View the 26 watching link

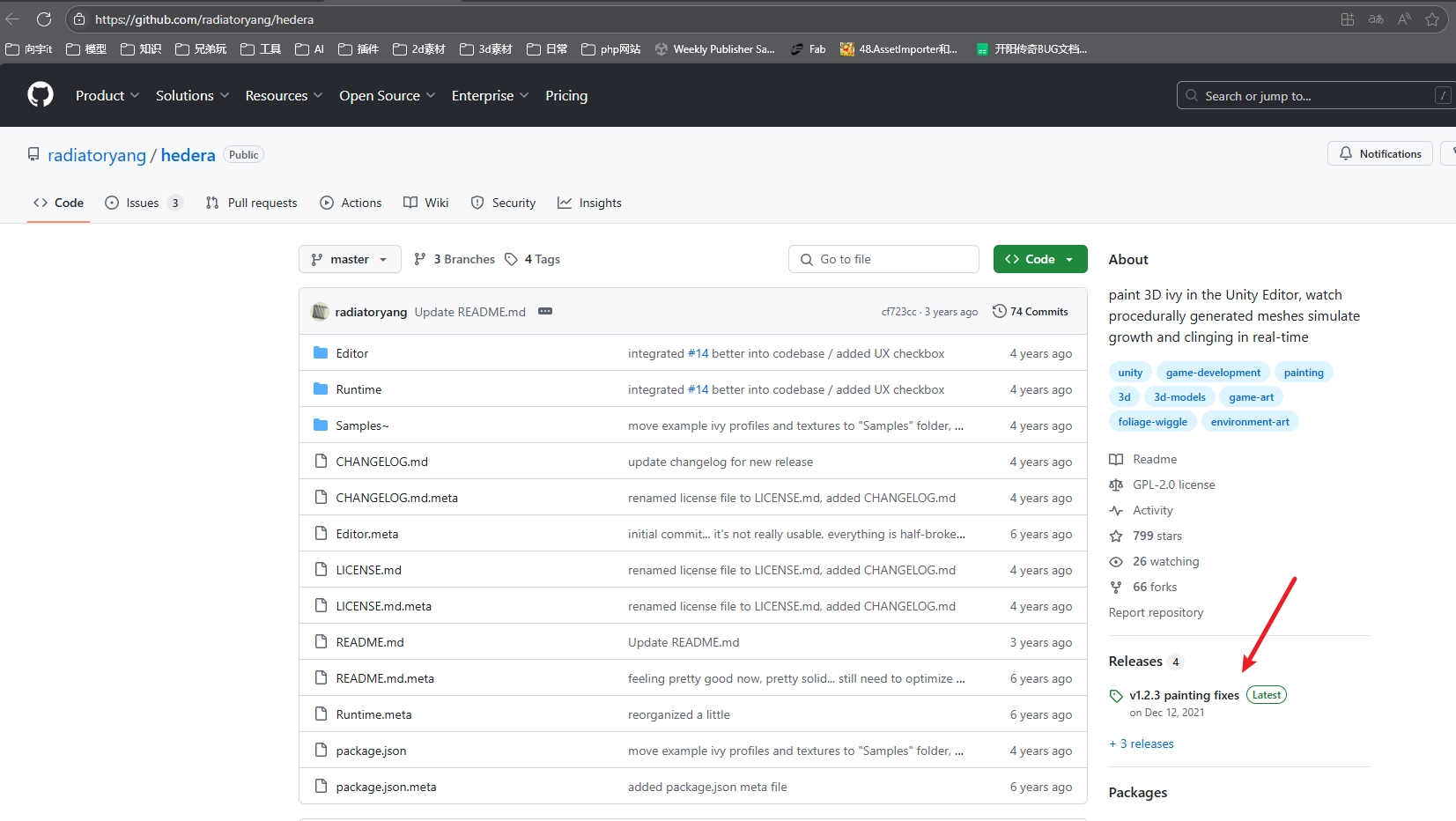point(1154,561)
